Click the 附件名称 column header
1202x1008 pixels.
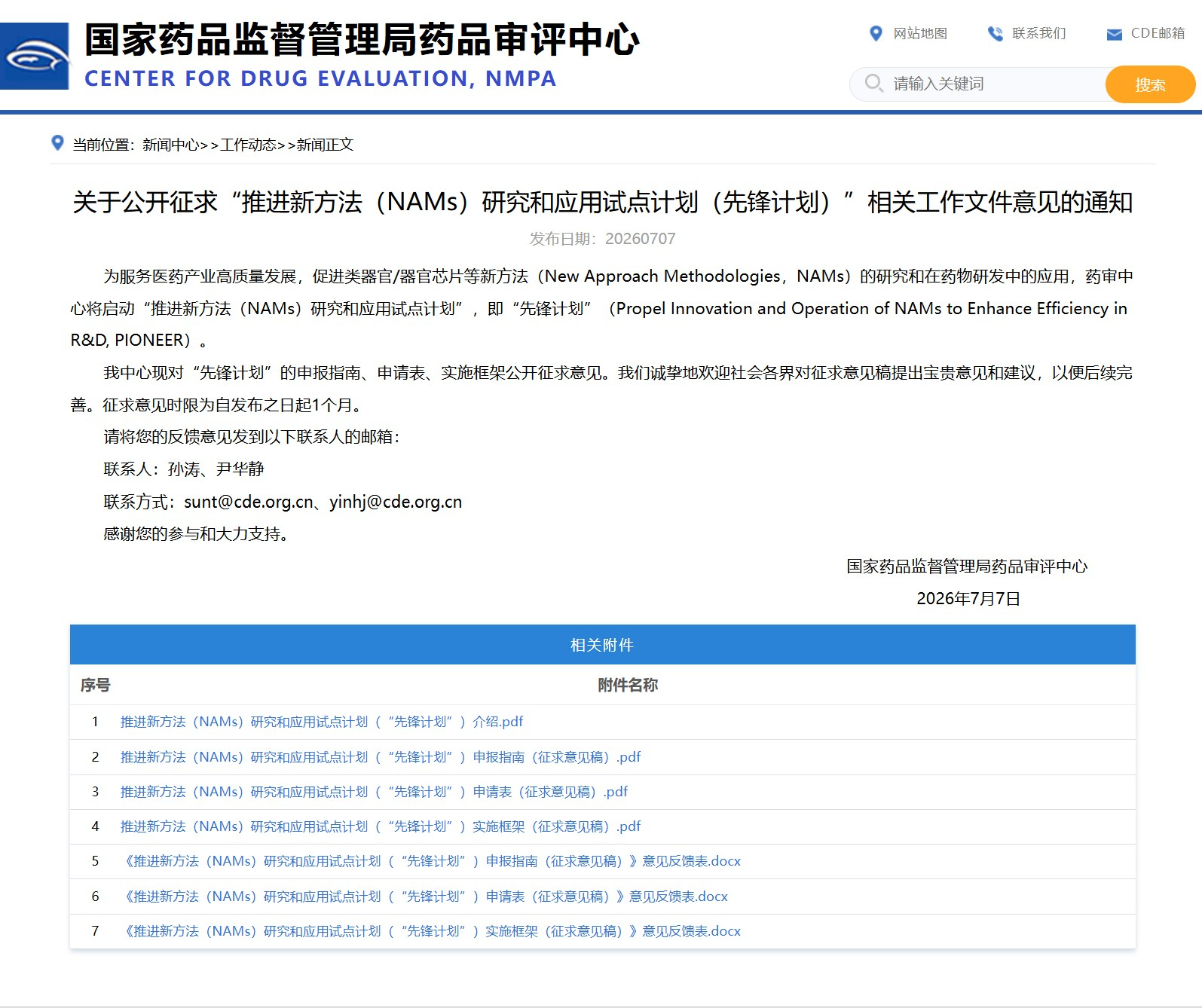coord(628,685)
